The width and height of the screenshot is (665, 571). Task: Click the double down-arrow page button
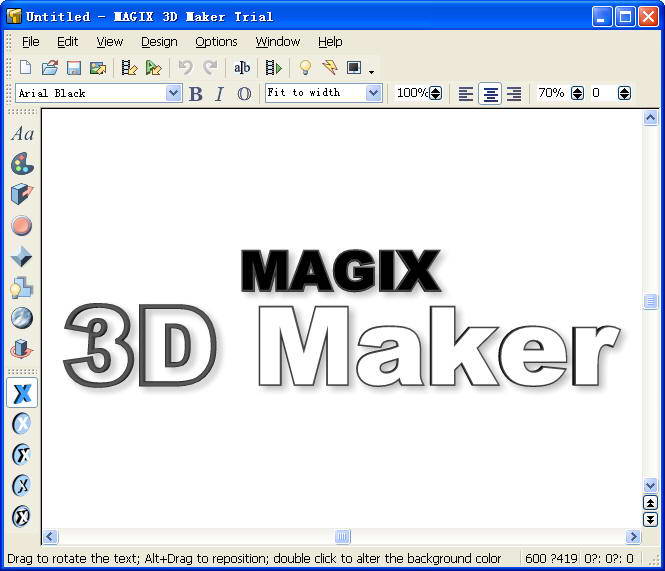650,519
